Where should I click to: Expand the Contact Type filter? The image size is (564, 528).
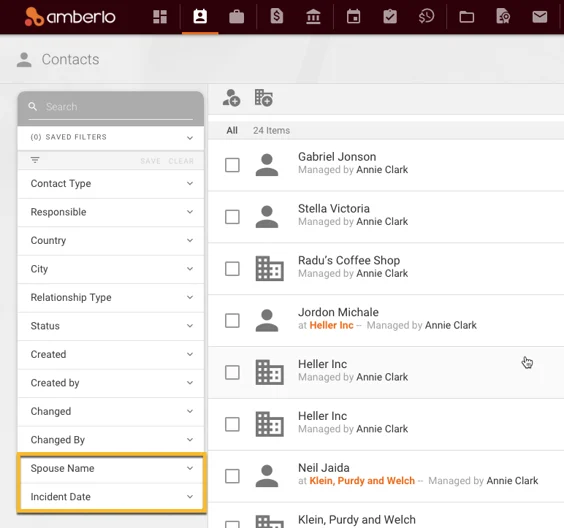coord(111,183)
